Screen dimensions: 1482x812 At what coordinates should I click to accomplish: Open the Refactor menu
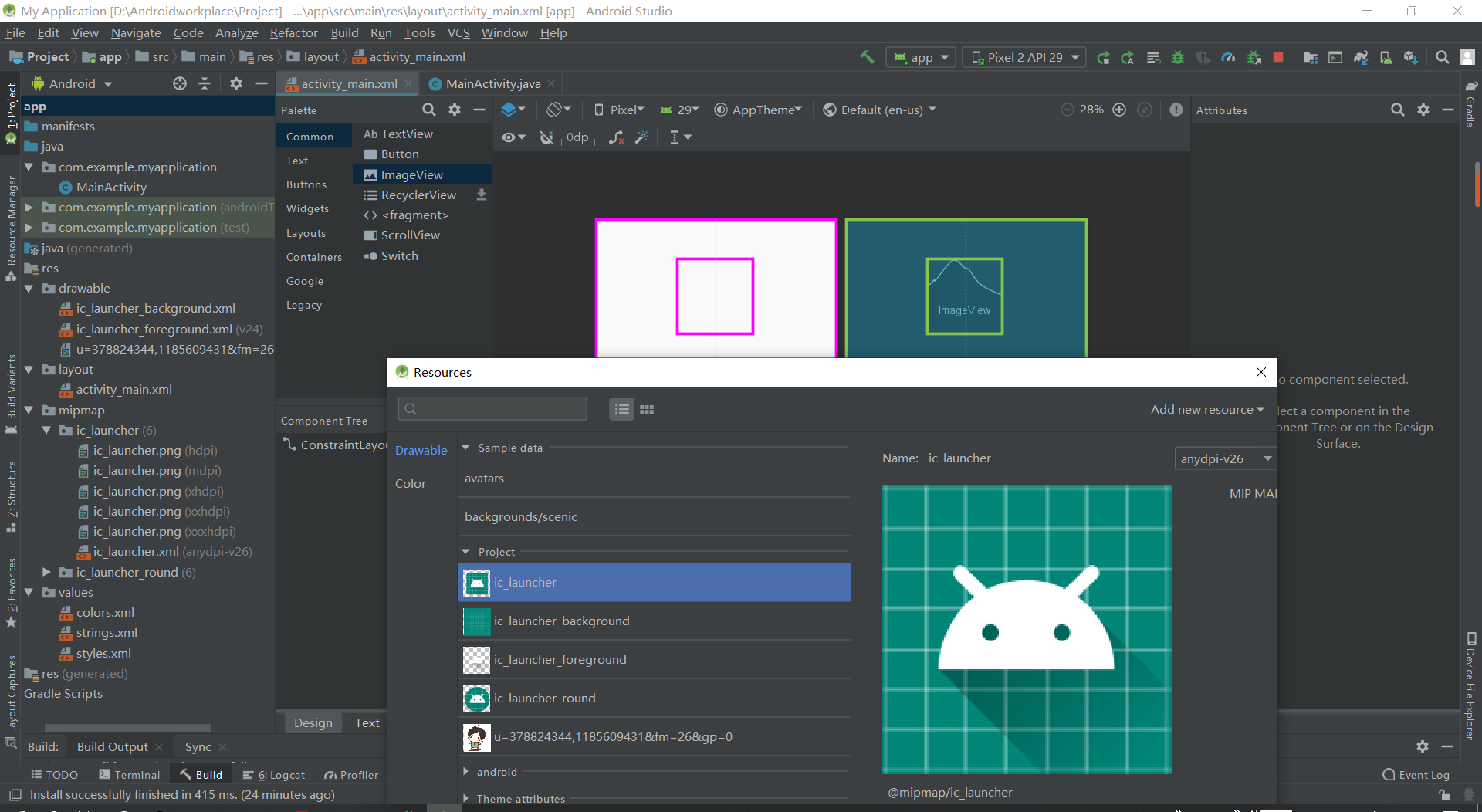(x=293, y=32)
